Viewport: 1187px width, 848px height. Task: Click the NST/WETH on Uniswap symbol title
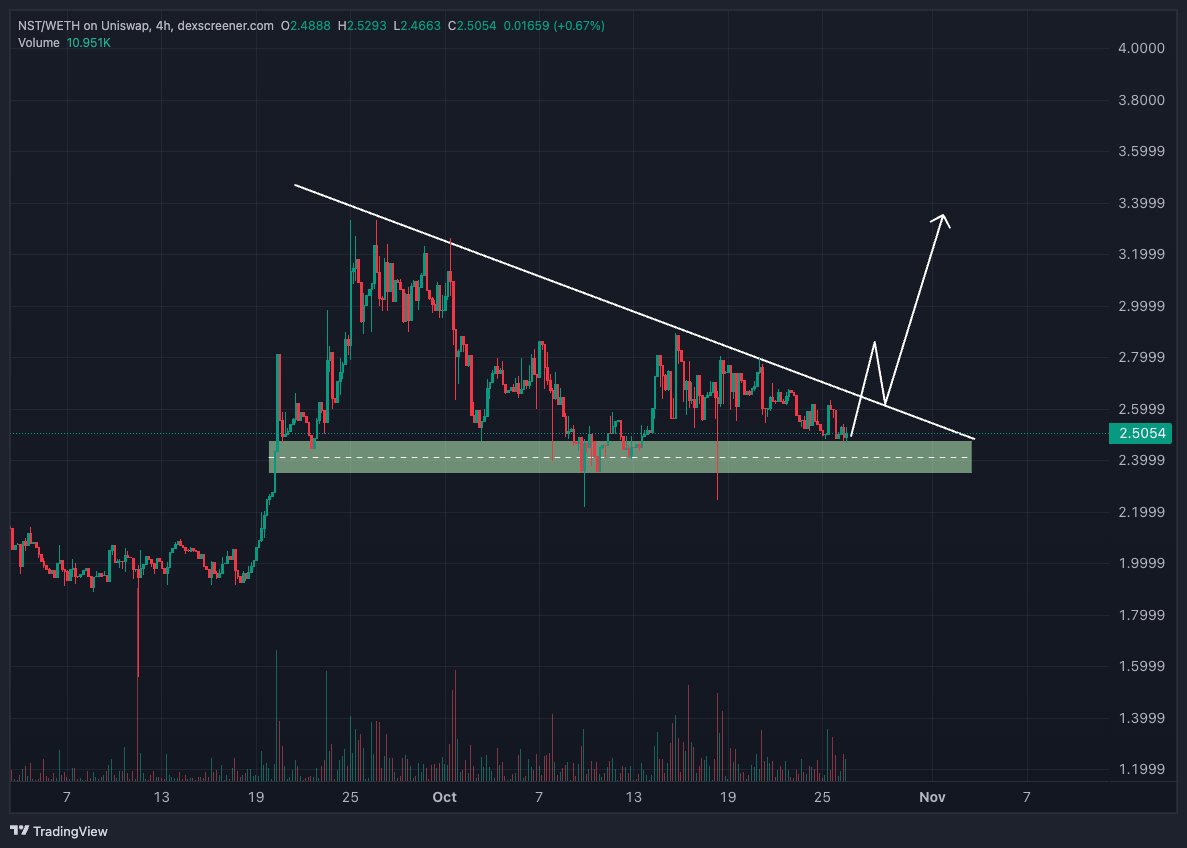[x=83, y=26]
